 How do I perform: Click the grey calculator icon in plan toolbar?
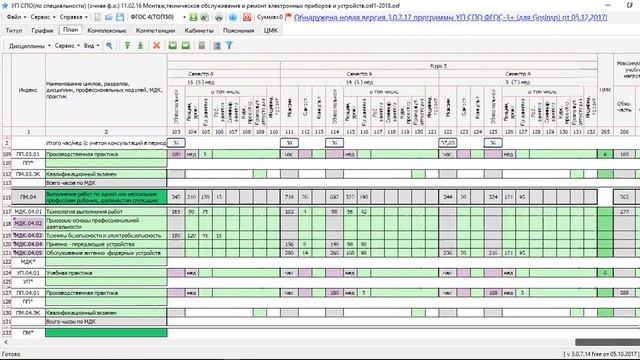[x=202, y=46]
